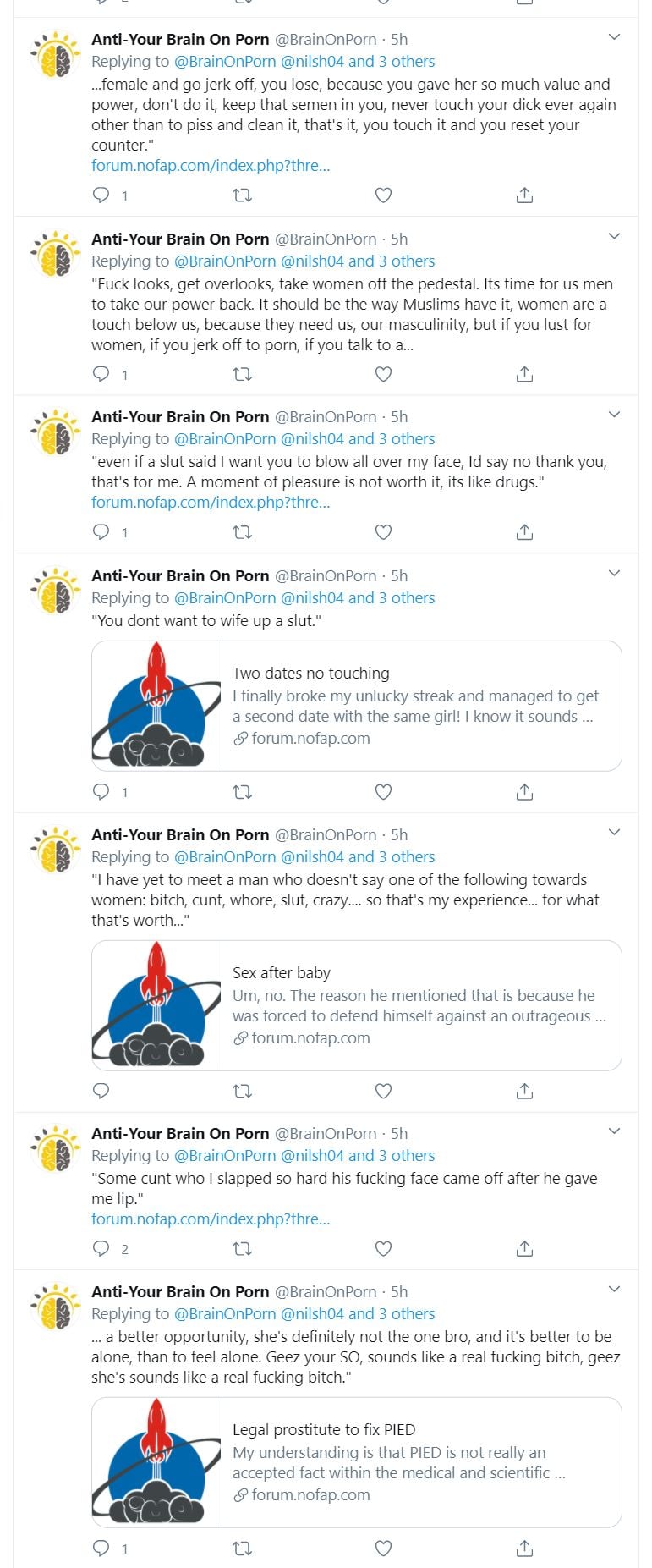Reply to the tweet with 2 replies

tap(101, 1248)
